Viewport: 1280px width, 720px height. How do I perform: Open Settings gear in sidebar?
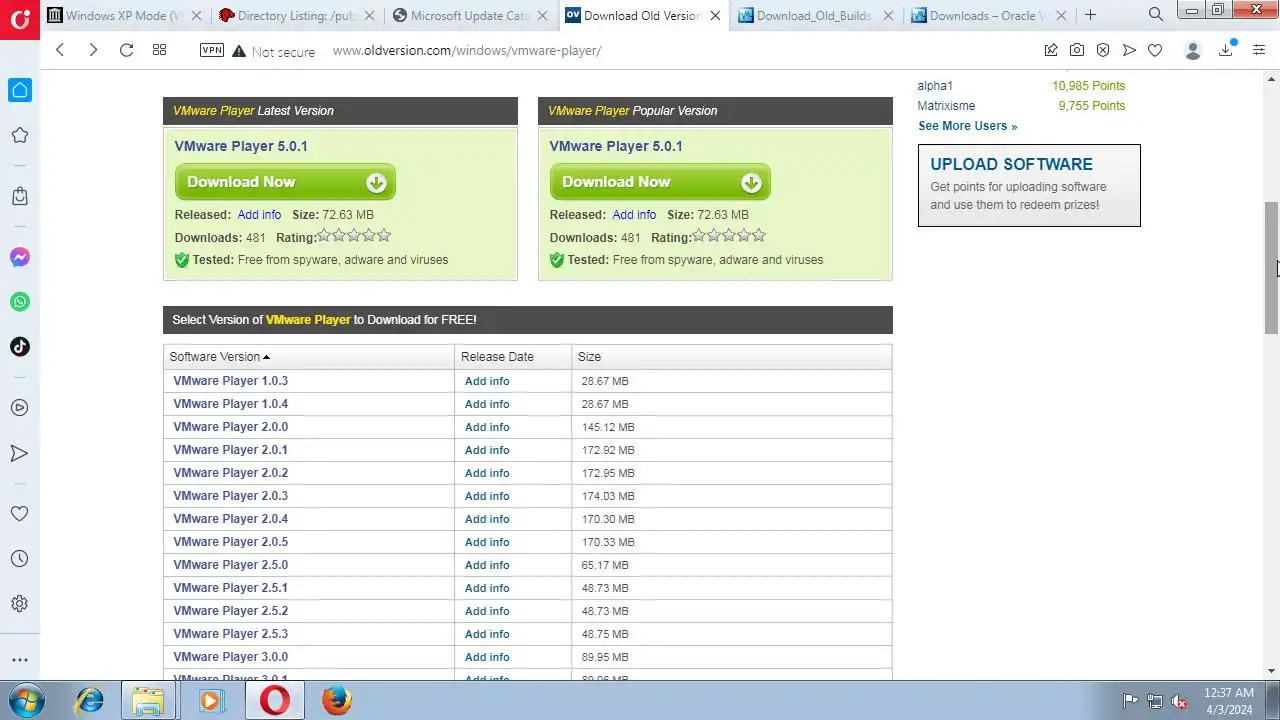point(19,604)
